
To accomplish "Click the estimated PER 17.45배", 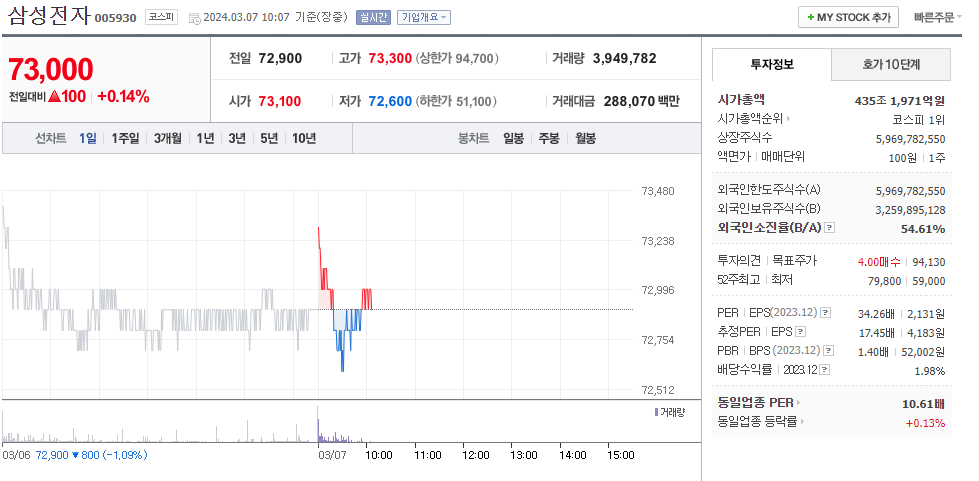I will 876,334.
